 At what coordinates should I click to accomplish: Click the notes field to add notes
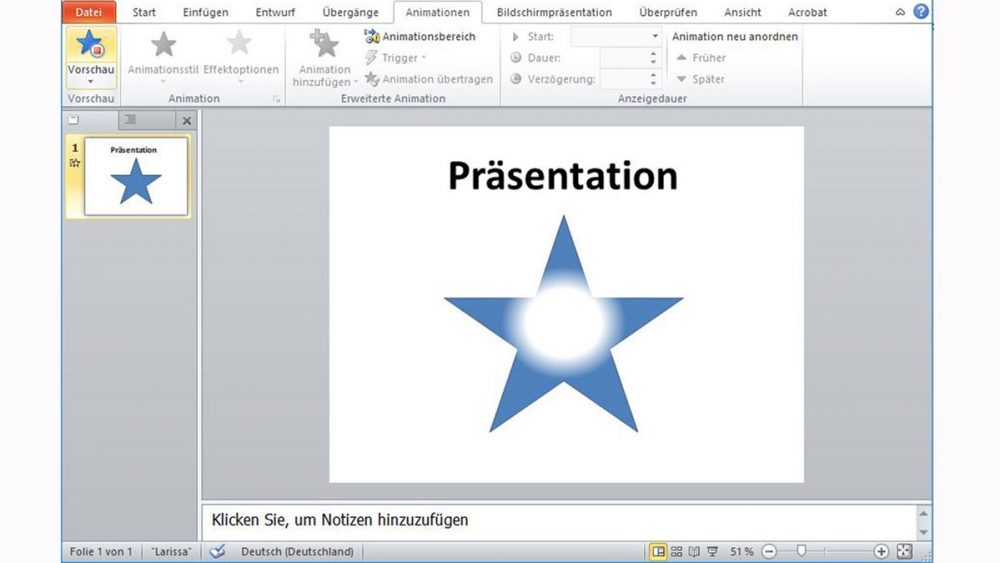click(x=559, y=520)
